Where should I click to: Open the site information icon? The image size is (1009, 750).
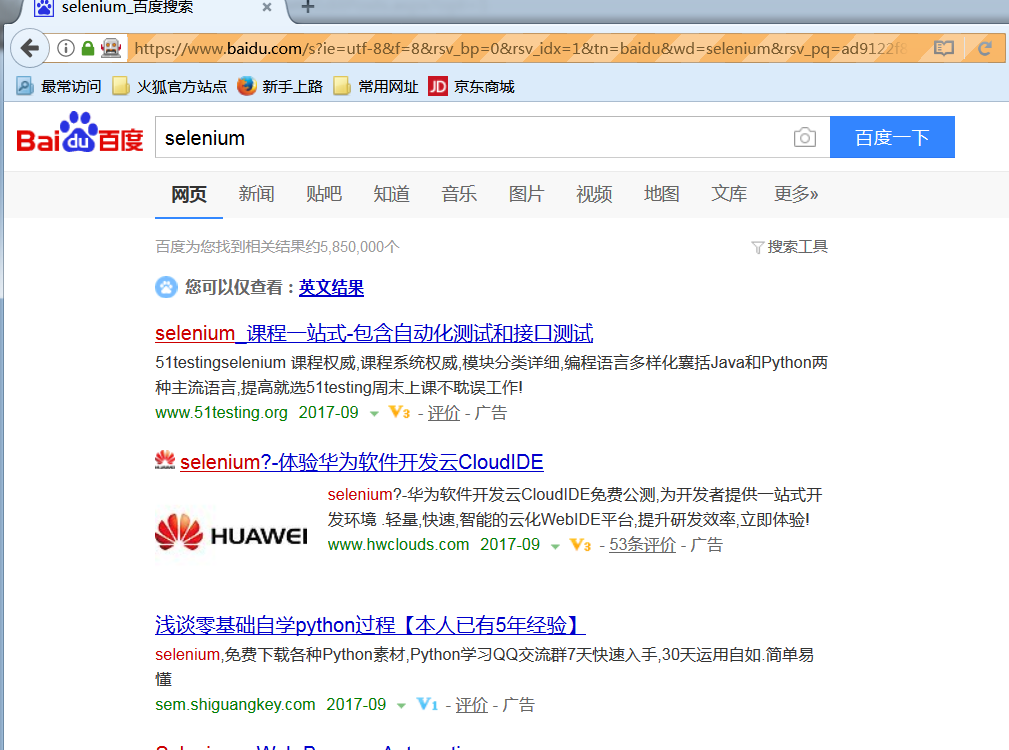[x=66, y=48]
